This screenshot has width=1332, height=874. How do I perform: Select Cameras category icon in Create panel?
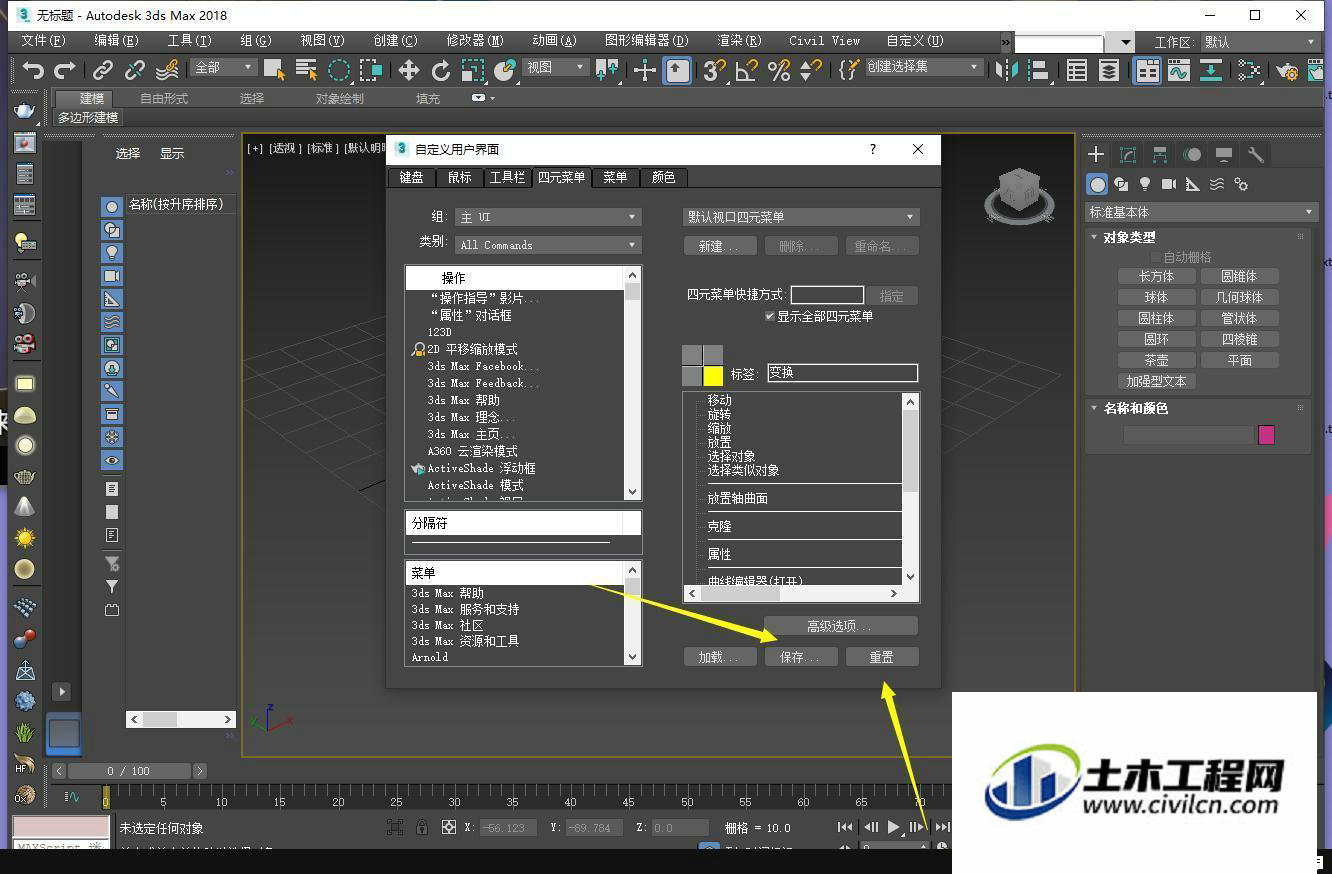(x=1169, y=184)
